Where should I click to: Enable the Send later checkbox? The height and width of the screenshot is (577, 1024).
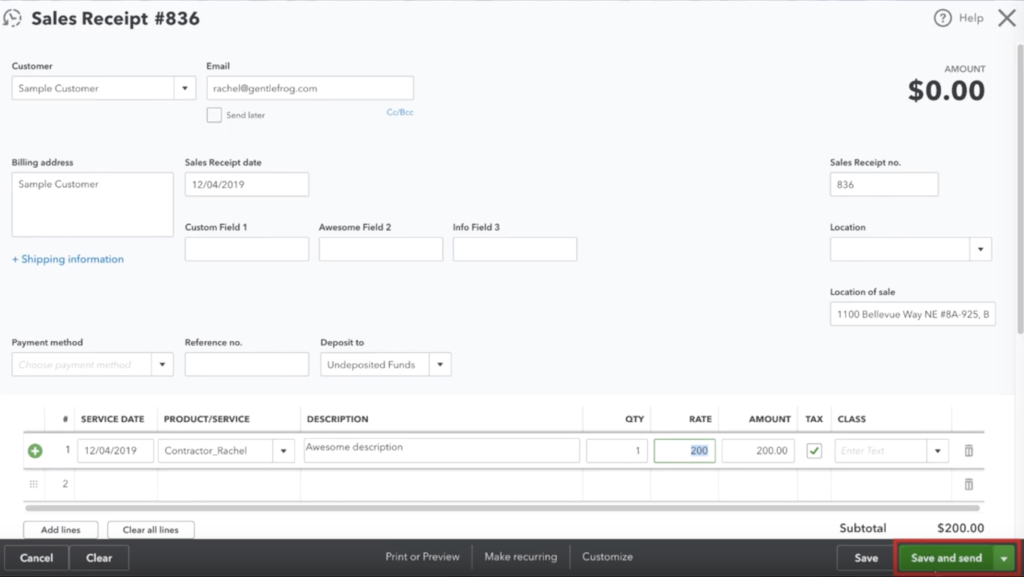pos(214,115)
